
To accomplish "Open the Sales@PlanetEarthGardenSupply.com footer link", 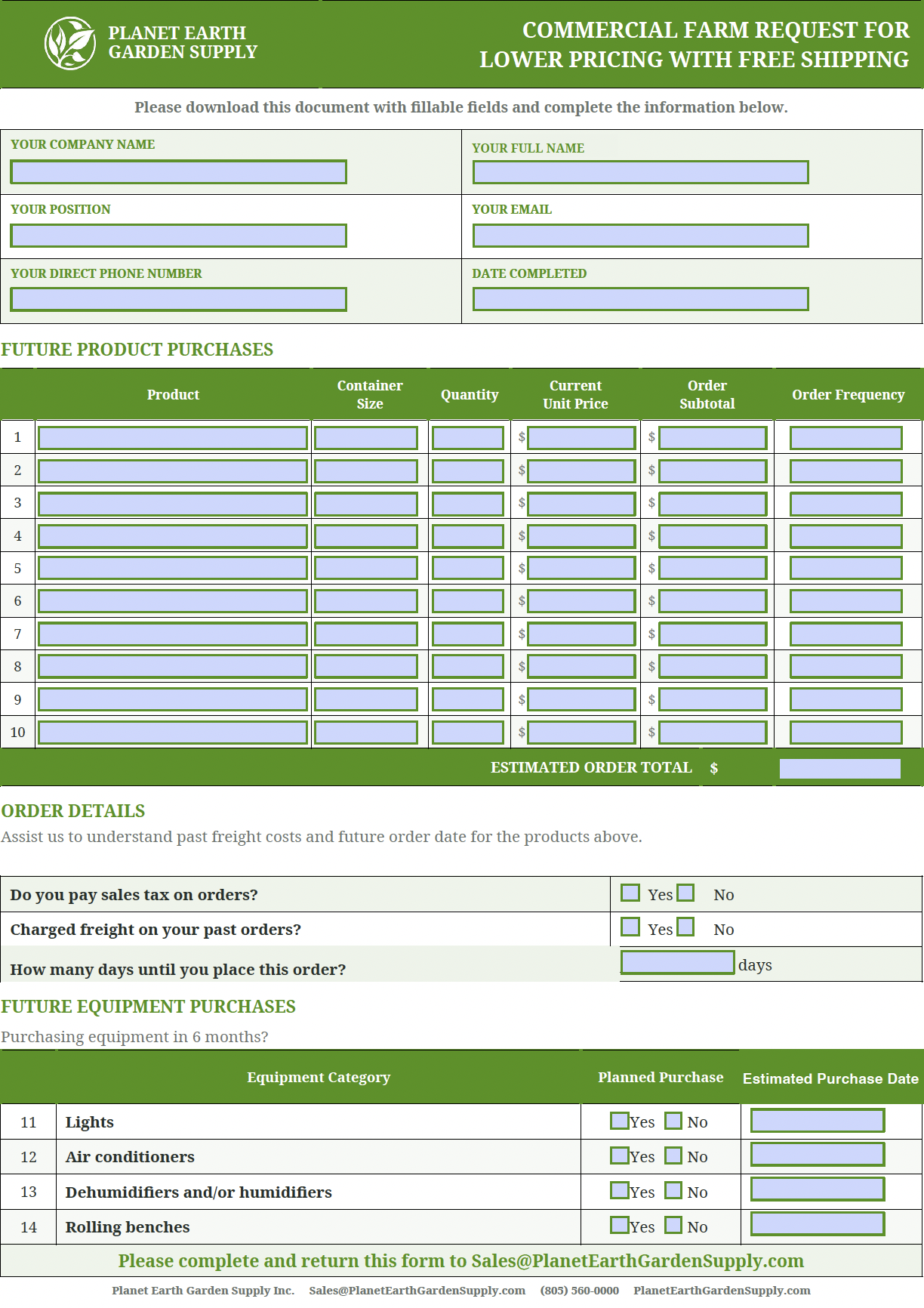I will coord(417,1290).
